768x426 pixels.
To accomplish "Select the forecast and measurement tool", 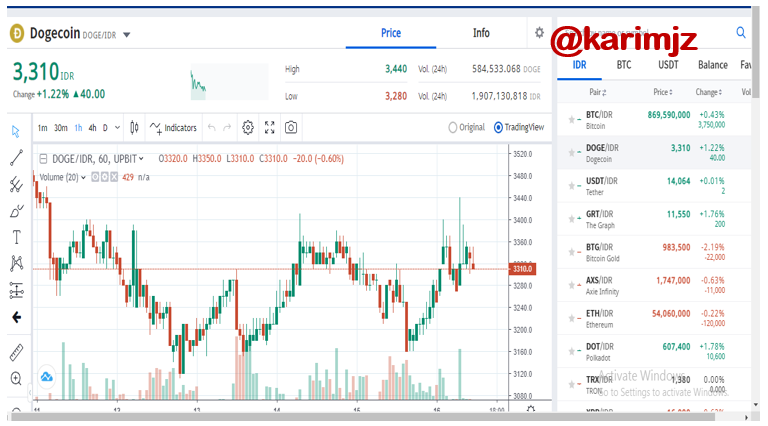I will tap(16, 290).
